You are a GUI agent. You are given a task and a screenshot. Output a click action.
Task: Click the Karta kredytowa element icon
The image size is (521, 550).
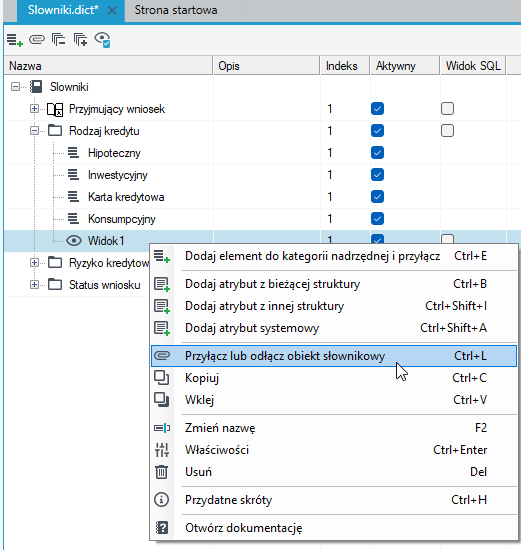(x=73, y=197)
